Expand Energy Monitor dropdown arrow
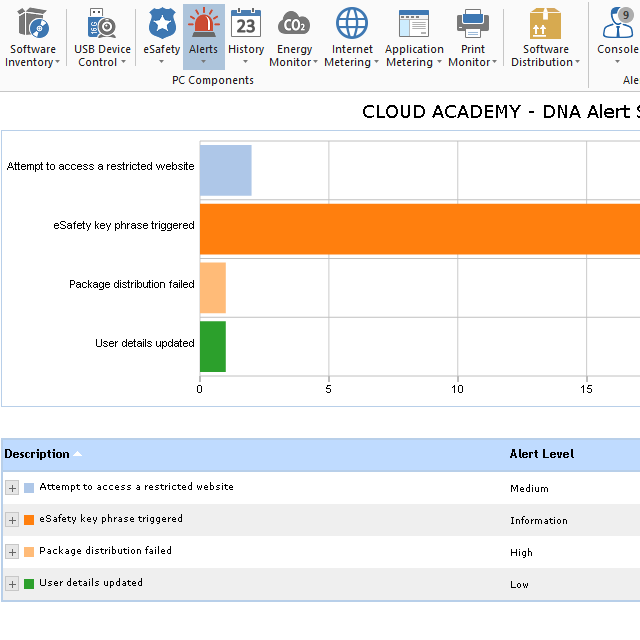Screen dimensions: 640x640 coord(316,62)
